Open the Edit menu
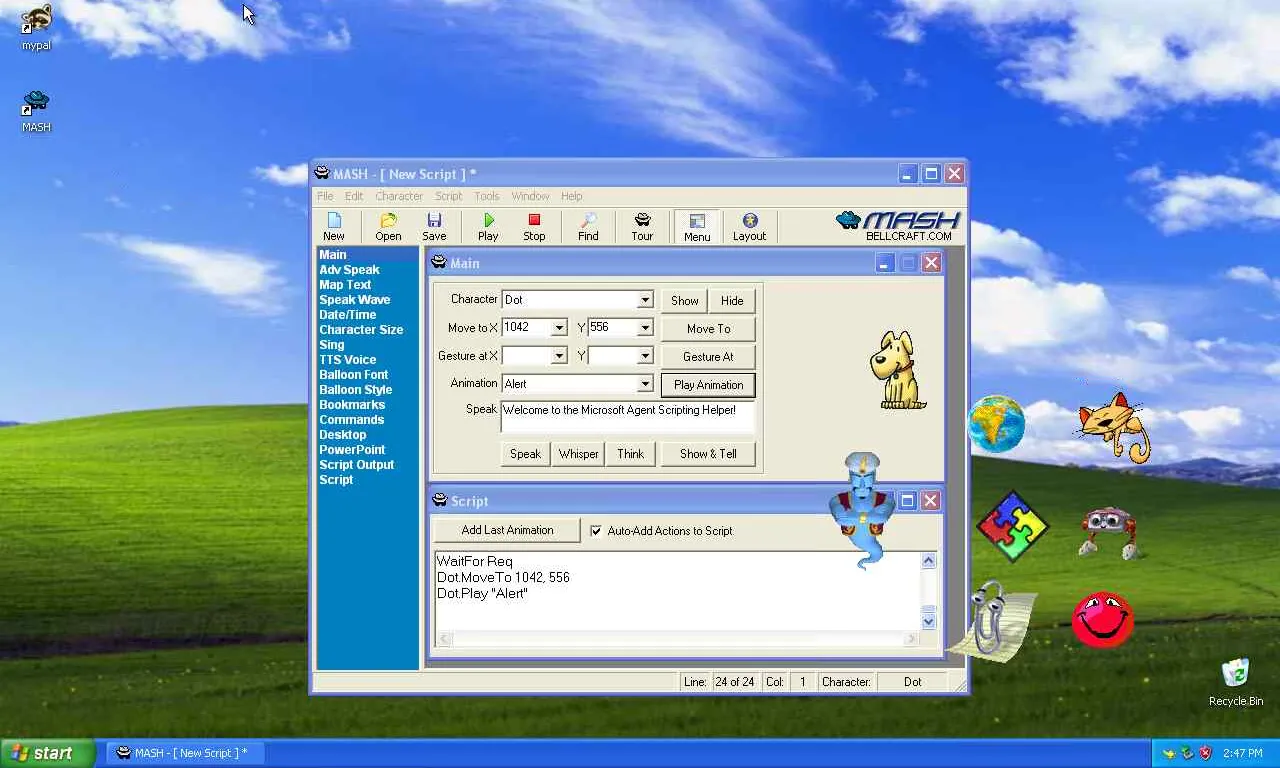 click(x=354, y=196)
